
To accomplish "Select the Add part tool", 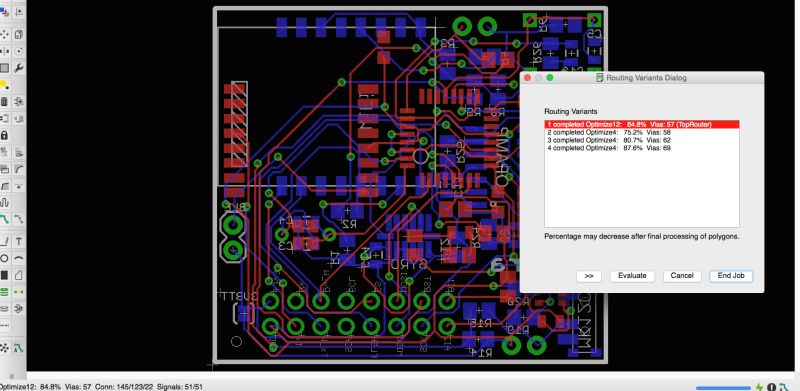I will [x=19, y=102].
